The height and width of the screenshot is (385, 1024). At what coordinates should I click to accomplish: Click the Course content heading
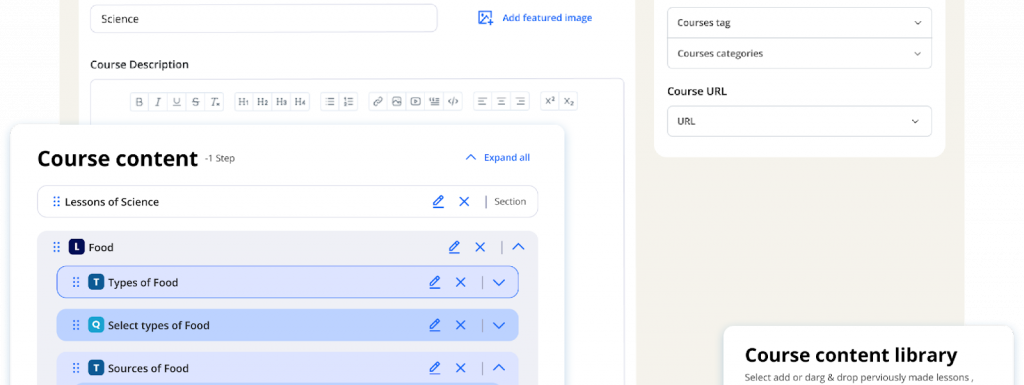click(118, 158)
